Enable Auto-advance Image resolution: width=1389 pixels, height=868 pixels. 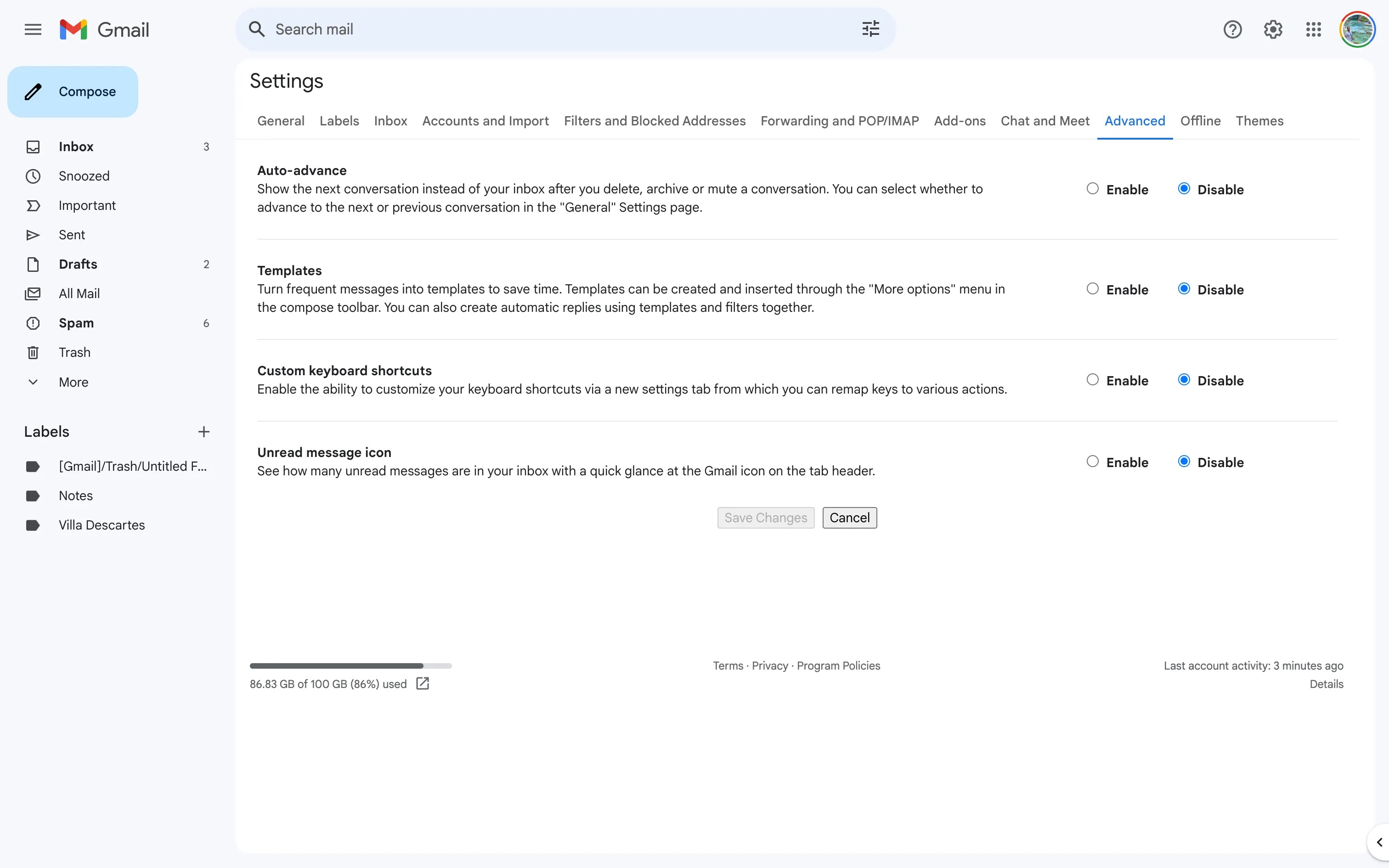click(1092, 189)
